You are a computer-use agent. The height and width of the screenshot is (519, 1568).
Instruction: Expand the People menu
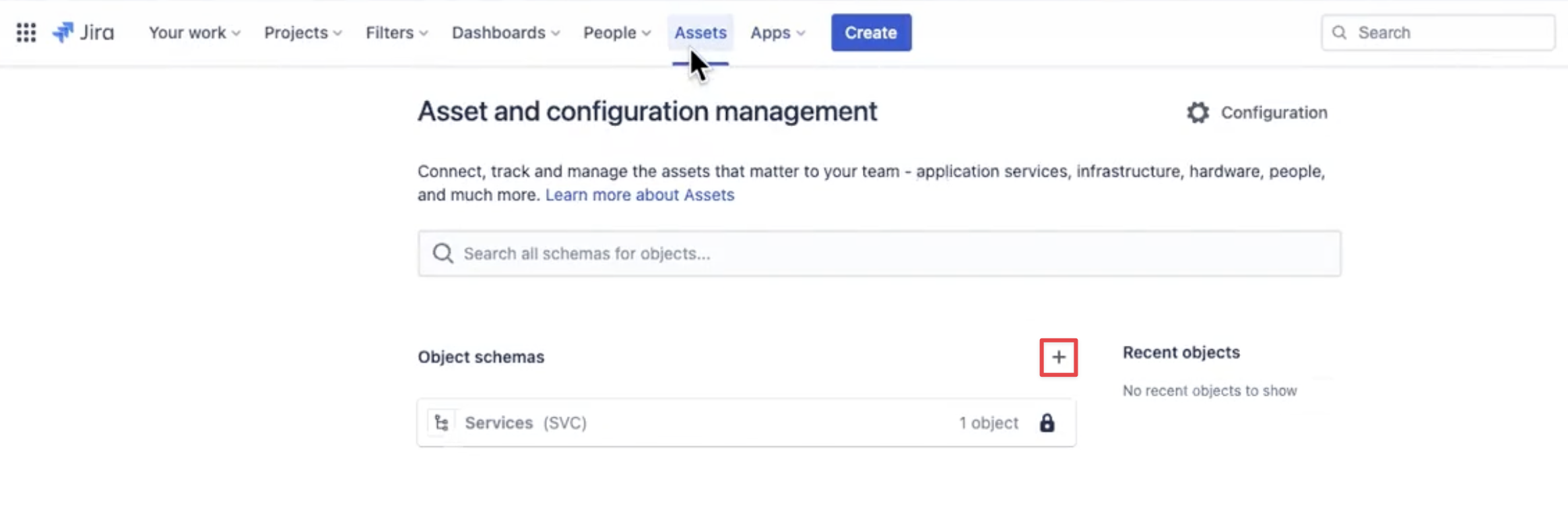616,32
